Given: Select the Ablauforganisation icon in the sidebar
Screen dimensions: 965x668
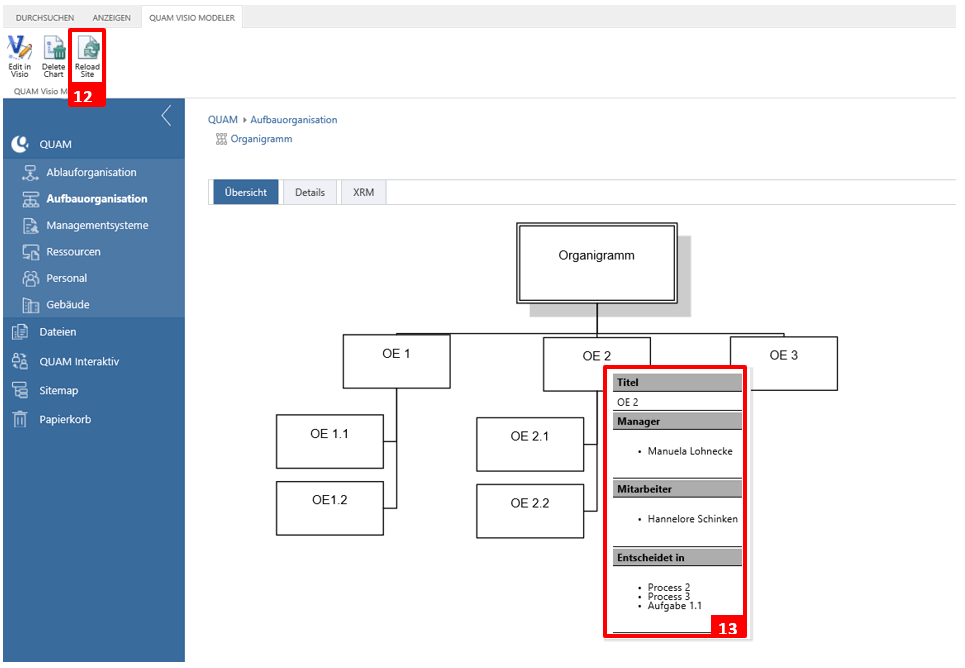Looking at the screenshot, I should coord(30,173).
